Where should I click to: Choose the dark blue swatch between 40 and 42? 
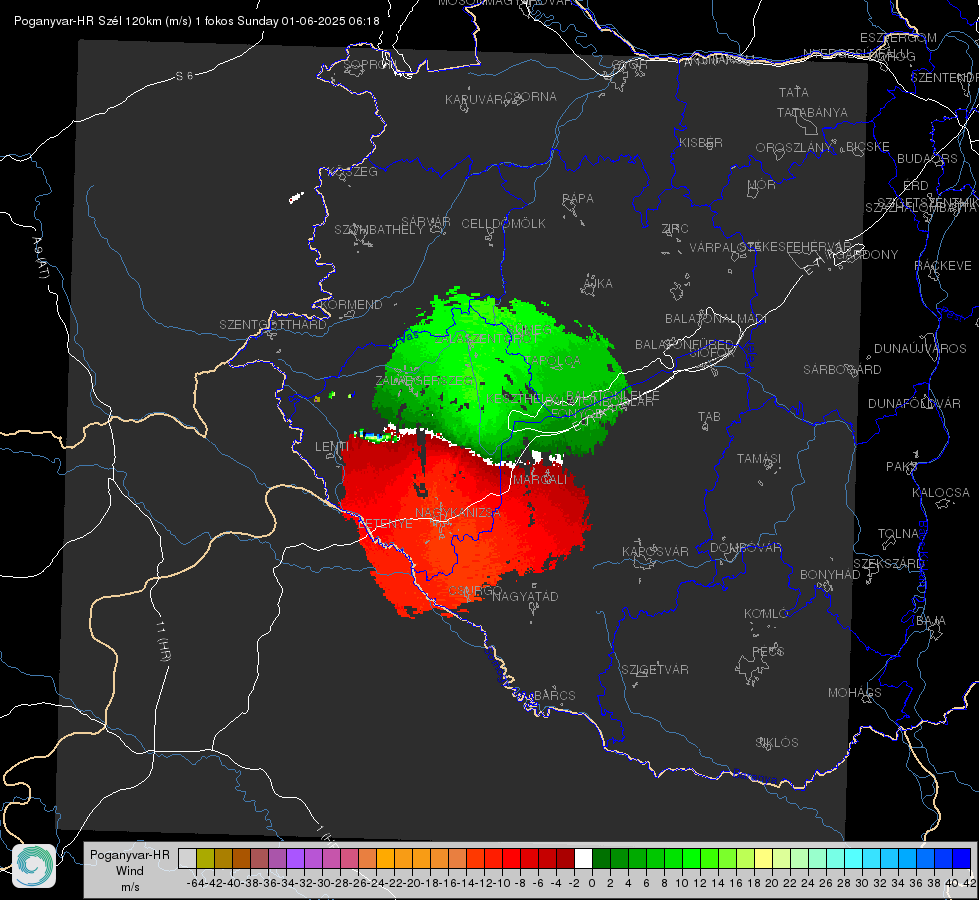tap(962, 858)
